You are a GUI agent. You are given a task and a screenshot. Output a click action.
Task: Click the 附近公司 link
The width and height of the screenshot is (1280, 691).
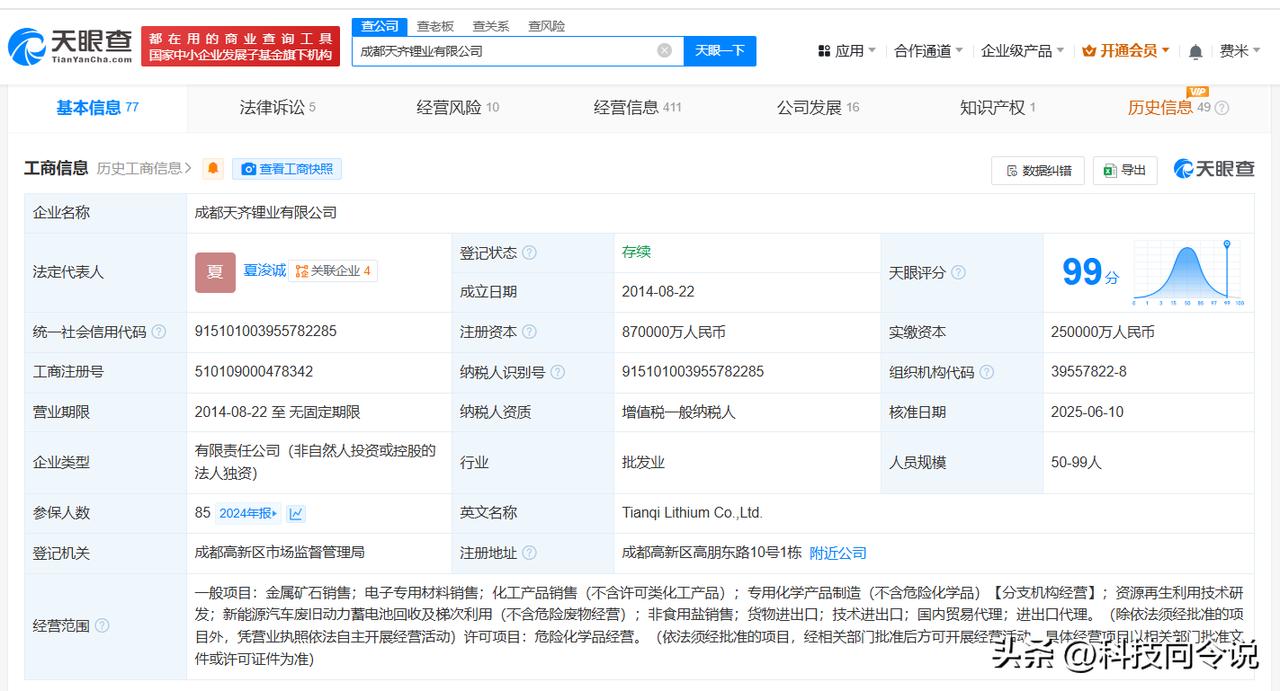(x=838, y=553)
